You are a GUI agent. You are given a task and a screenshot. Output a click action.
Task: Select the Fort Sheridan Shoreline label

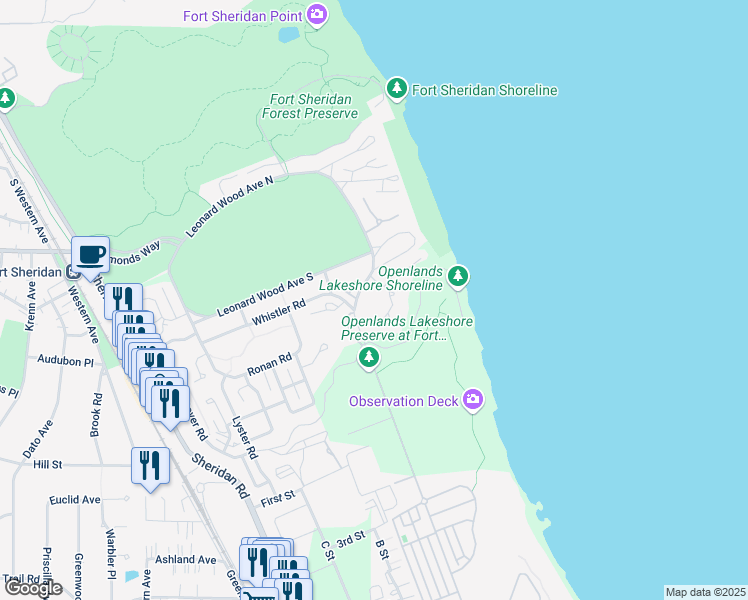click(485, 90)
